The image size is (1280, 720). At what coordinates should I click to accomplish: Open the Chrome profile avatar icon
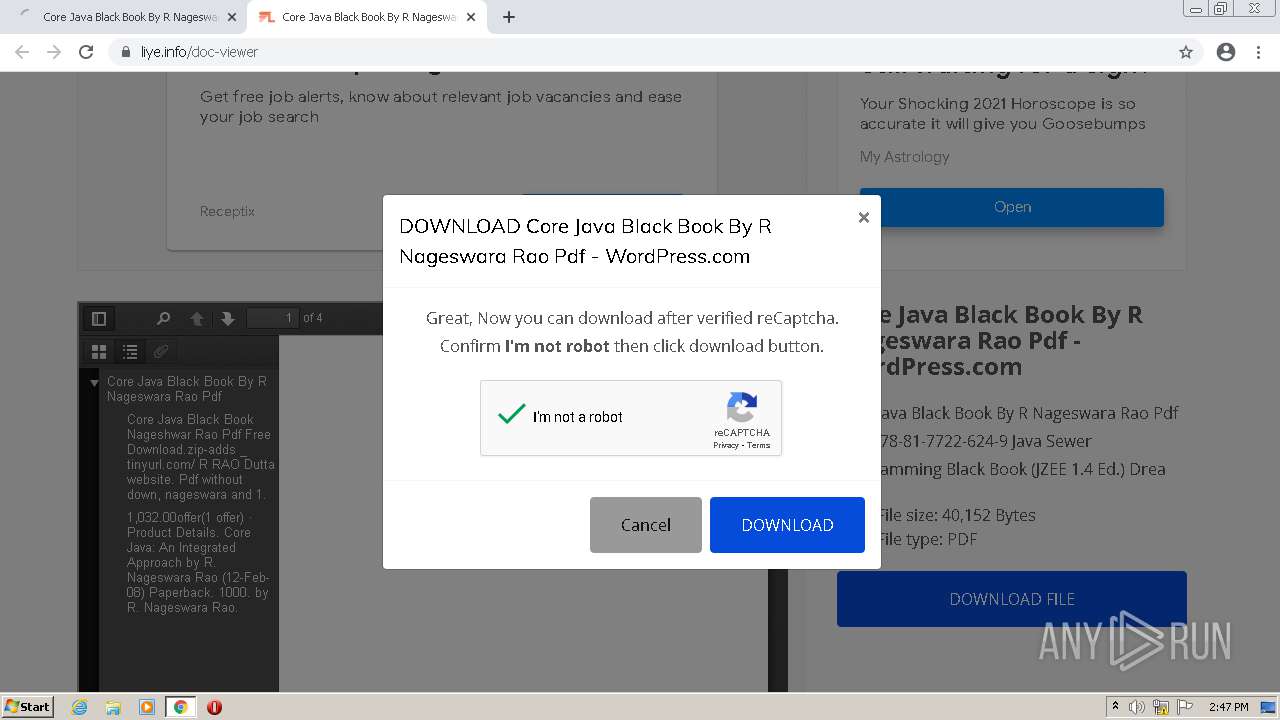[x=1226, y=52]
